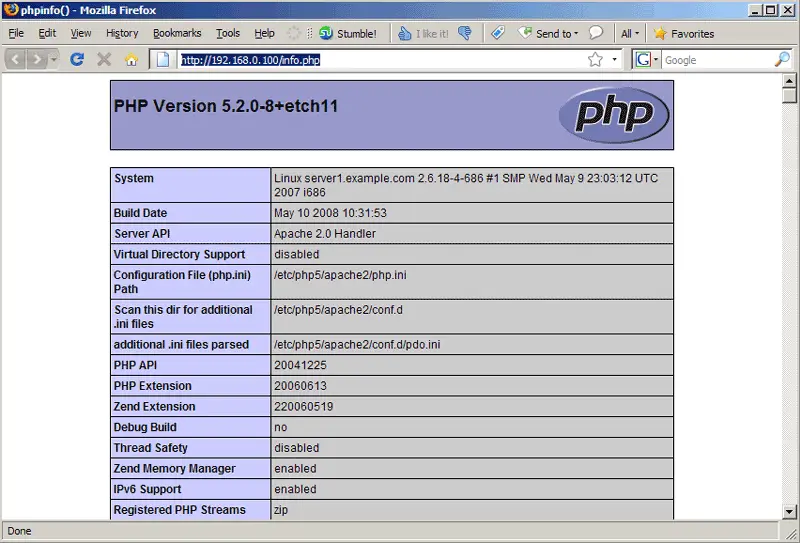Open the View menu
Image resolution: width=800 pixels, height=543 pixels.
click(81, 33)
